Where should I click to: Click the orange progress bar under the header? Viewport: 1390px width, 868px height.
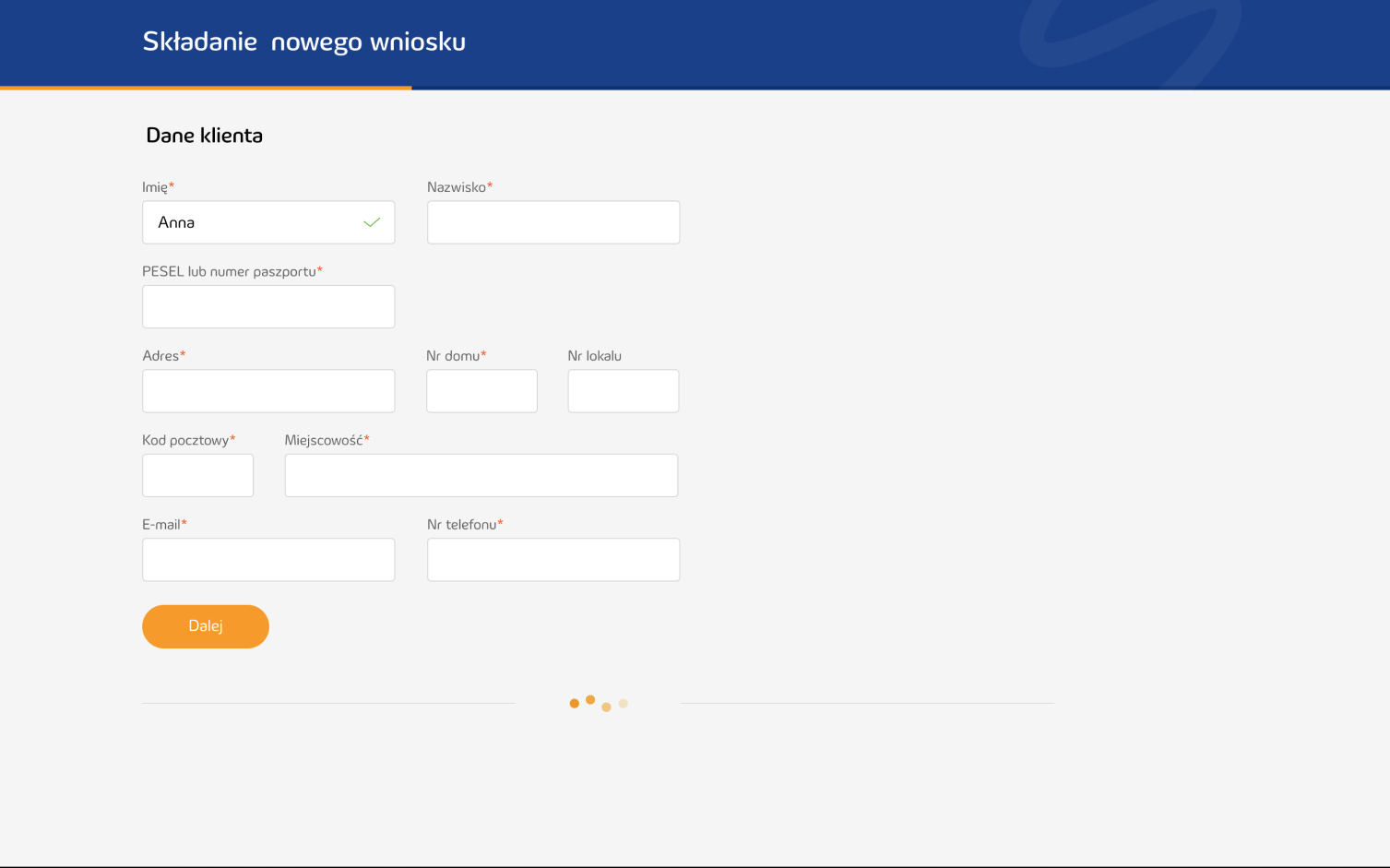(206, 88)
